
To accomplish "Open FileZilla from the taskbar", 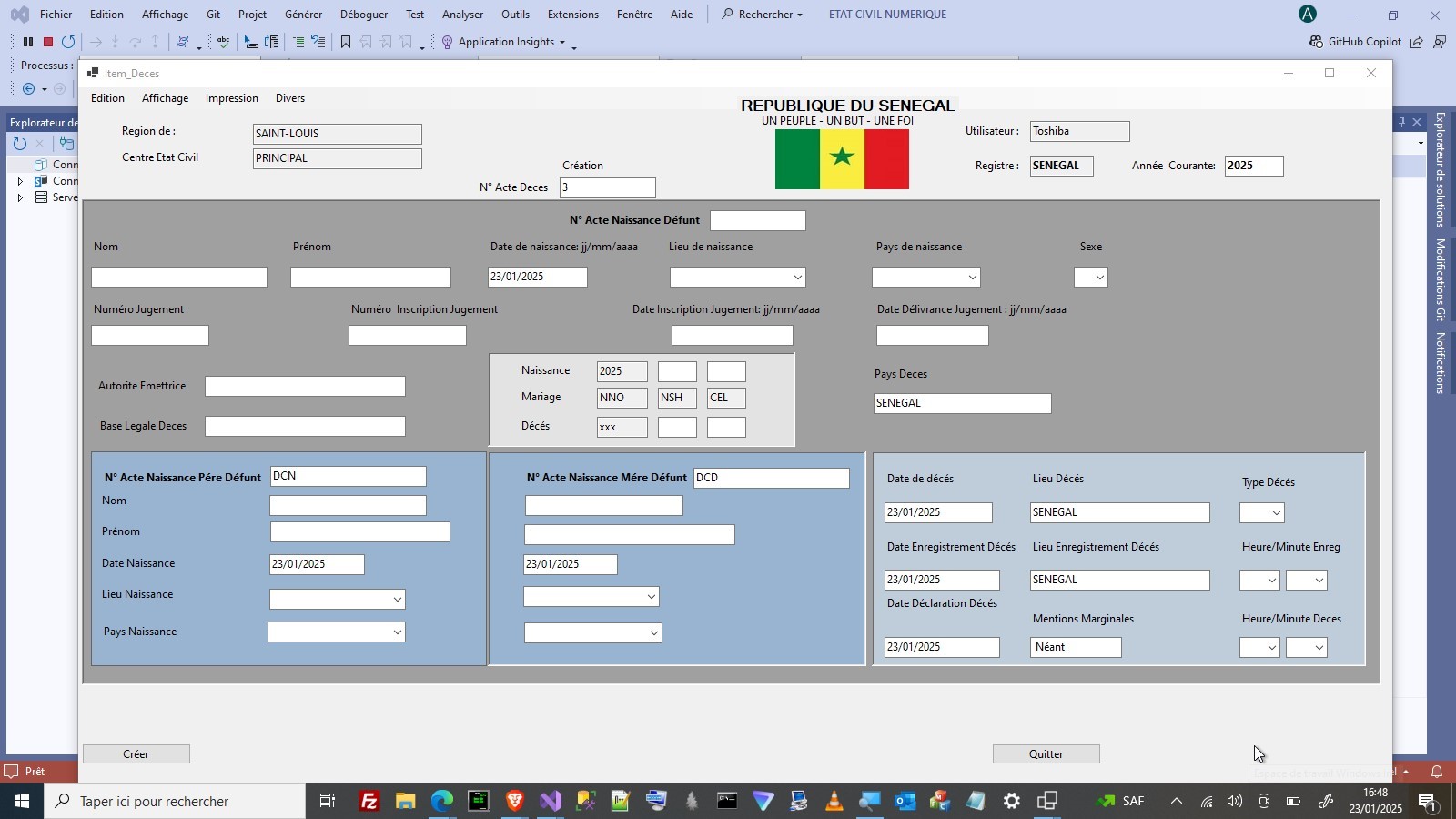I will click(369, 802).
